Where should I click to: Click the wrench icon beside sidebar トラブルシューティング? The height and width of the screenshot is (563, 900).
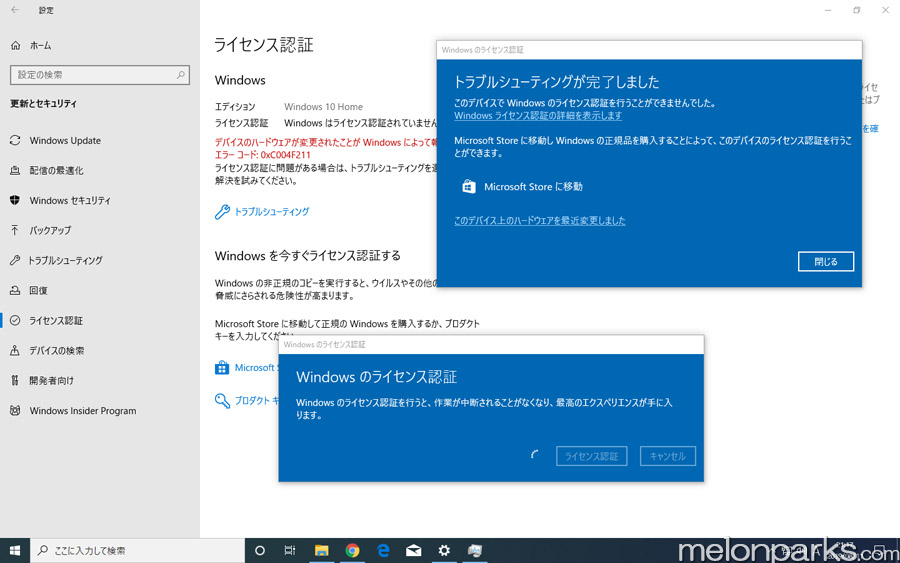(x=15, y=260)
